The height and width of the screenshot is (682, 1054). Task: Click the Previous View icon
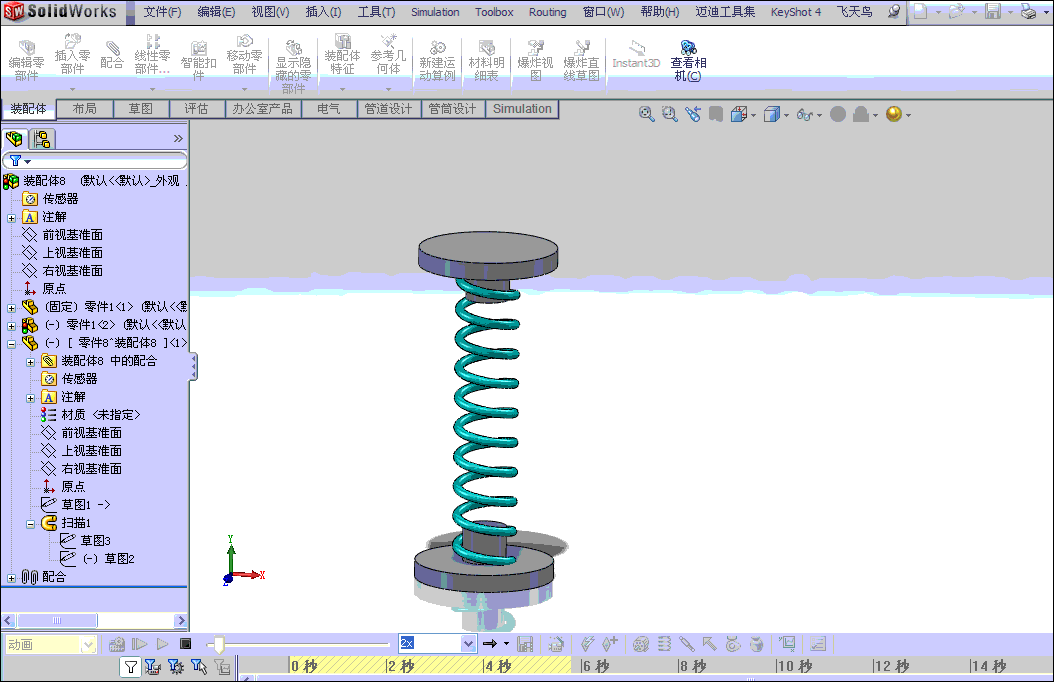point(693,114)
